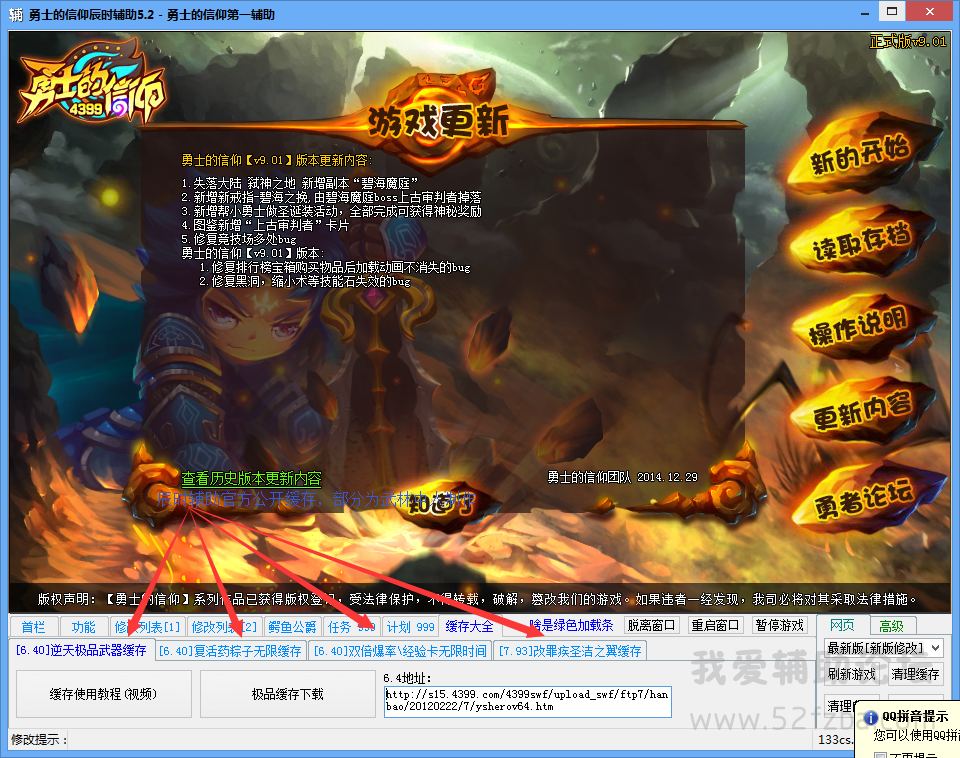The image size is (960, 758).
Task: Click the 知道了 button under update notes
Action: pos(440,504)
